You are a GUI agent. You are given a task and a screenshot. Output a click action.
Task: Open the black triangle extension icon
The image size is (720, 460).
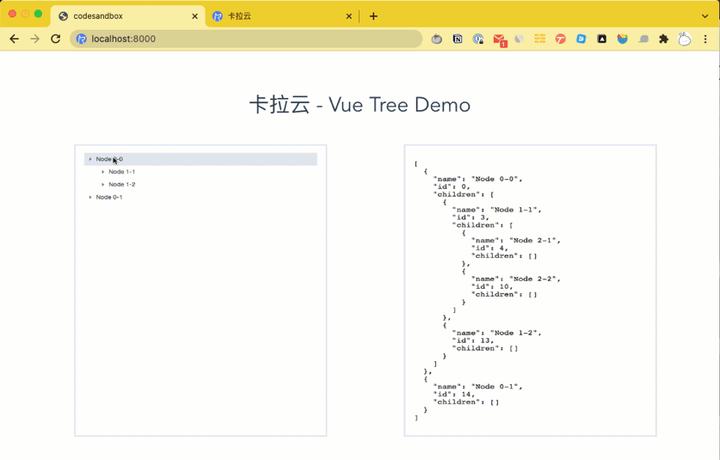[x=602, y=39]
